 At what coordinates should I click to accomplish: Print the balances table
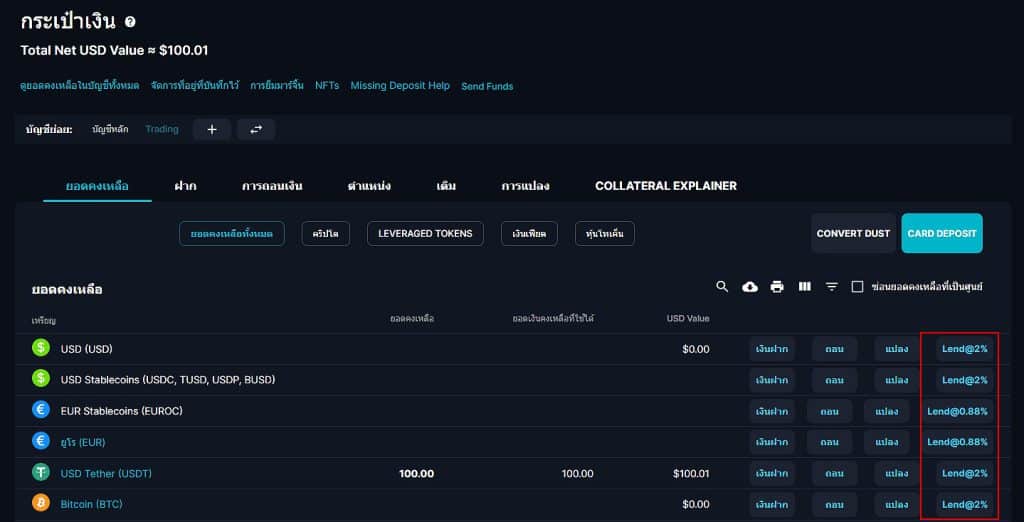click(777, 287)
